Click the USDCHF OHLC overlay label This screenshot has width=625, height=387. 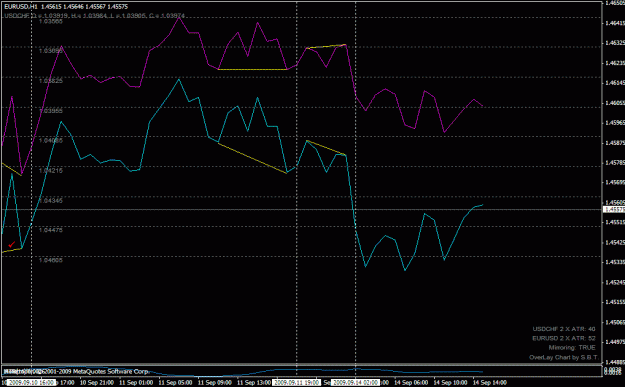pyautogui.click(x=94, y=16)
